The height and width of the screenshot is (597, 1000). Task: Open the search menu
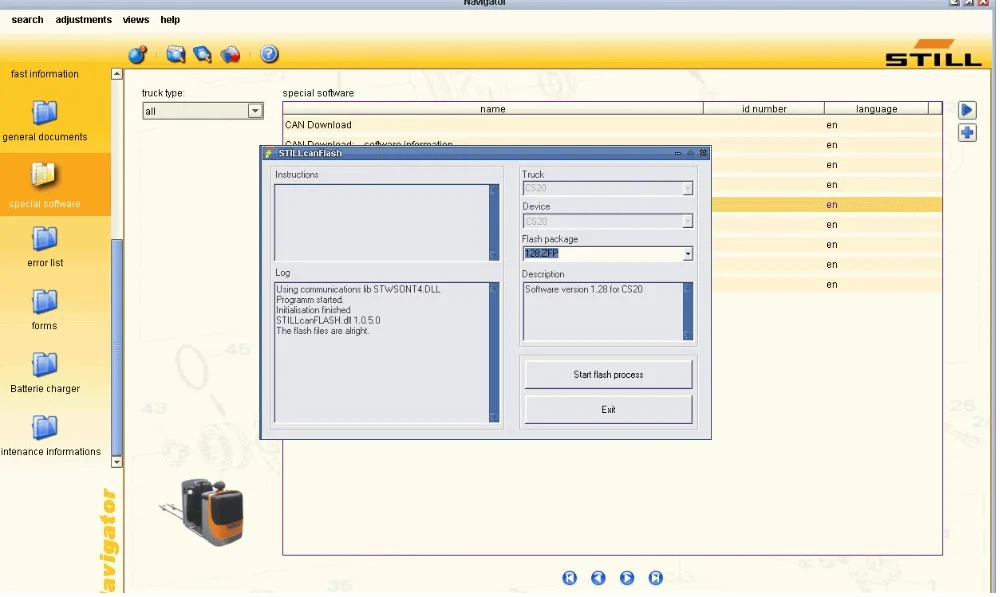(x=27, y=20)
